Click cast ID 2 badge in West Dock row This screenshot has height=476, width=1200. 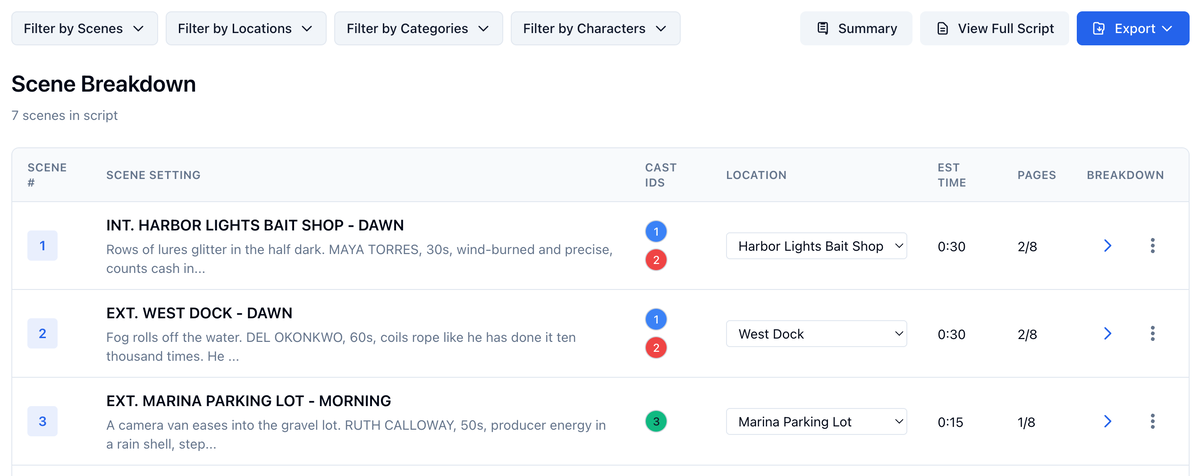pos(656,348)
